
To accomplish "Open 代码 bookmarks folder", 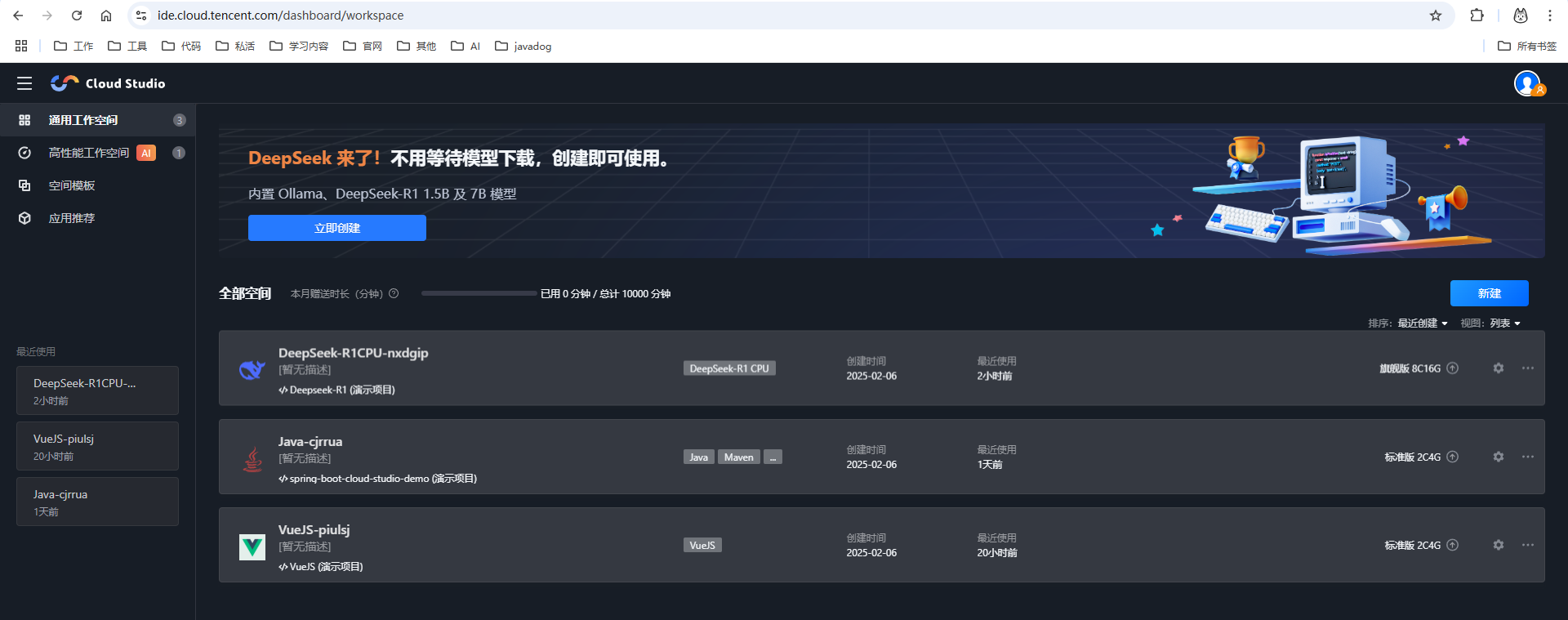I will (x=181, y=46).
